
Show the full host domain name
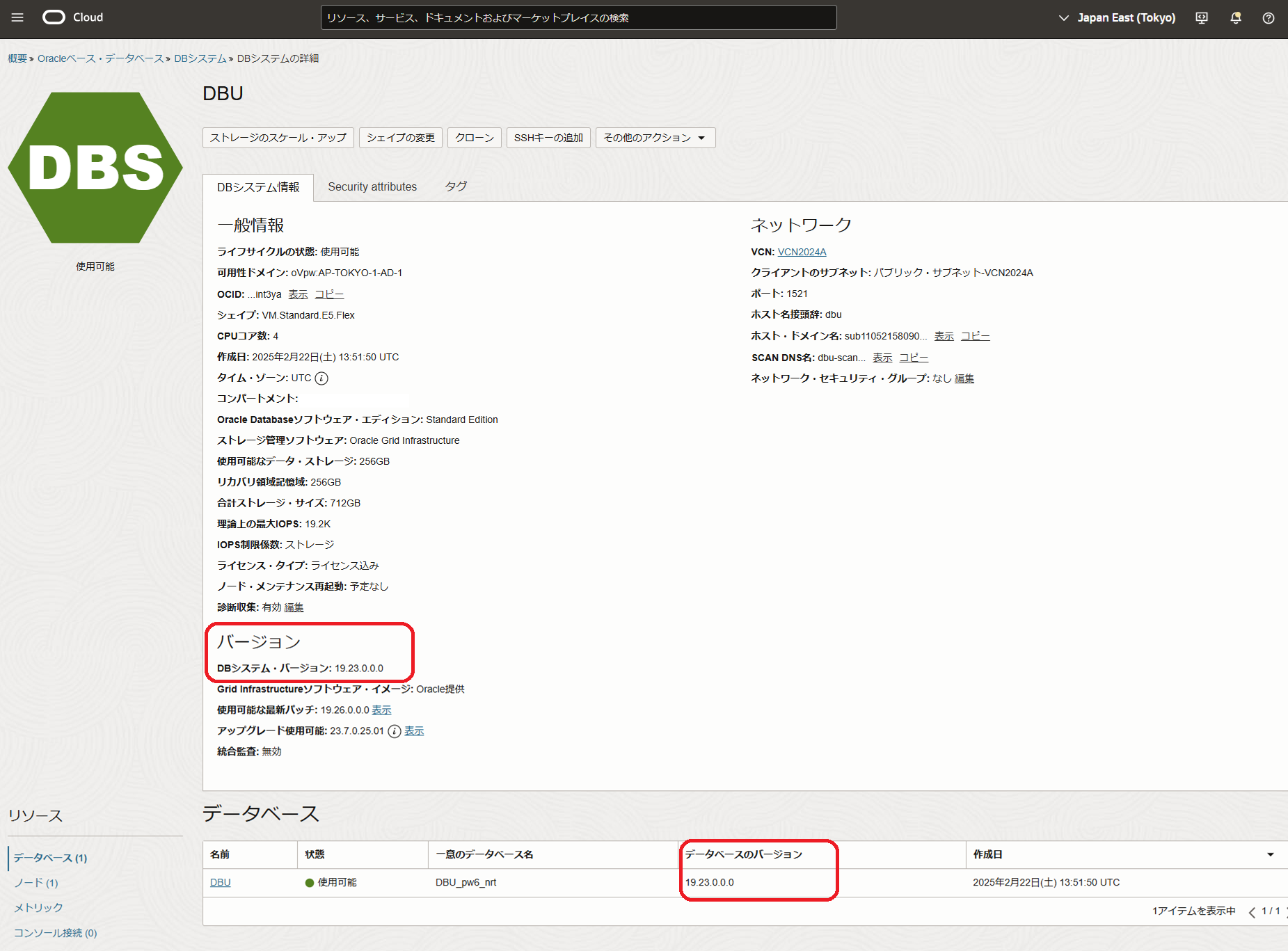[944, 336]
